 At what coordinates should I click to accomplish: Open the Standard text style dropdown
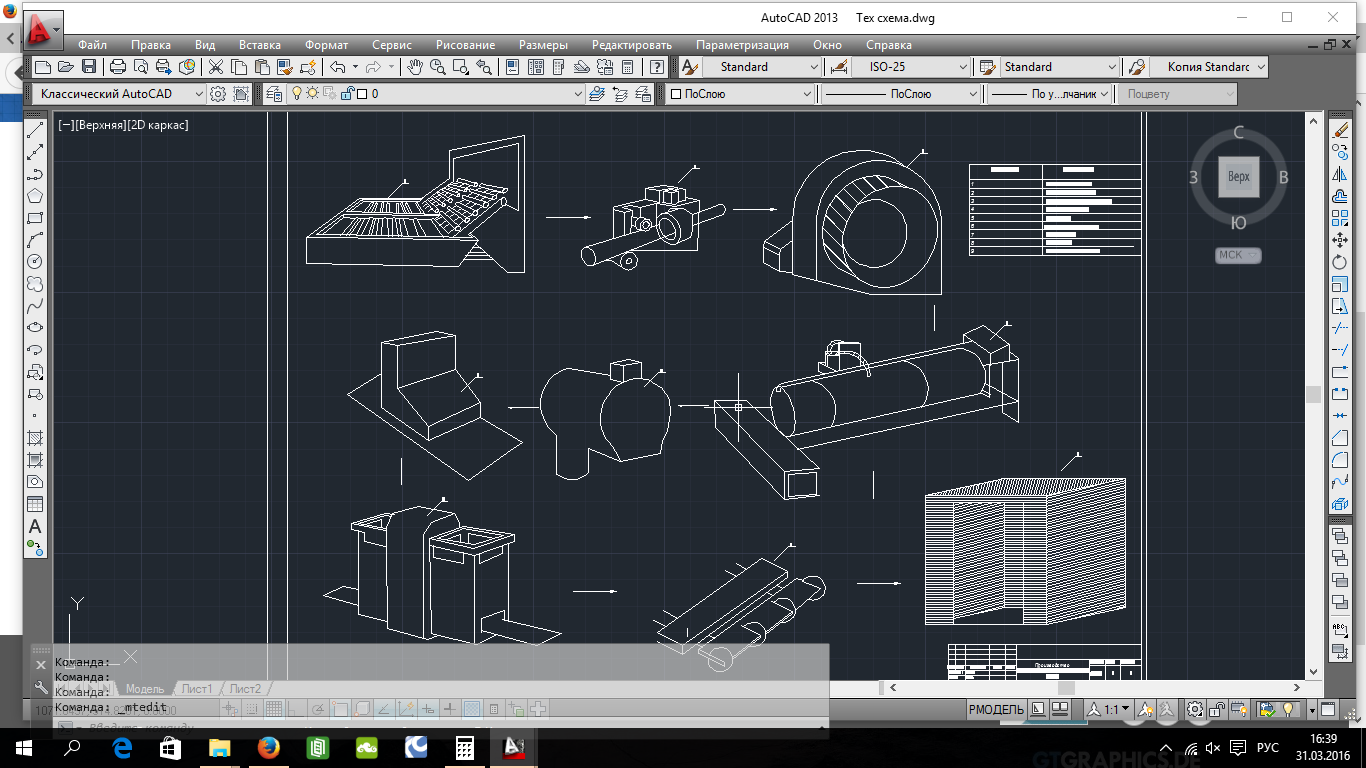click(761, 67)
